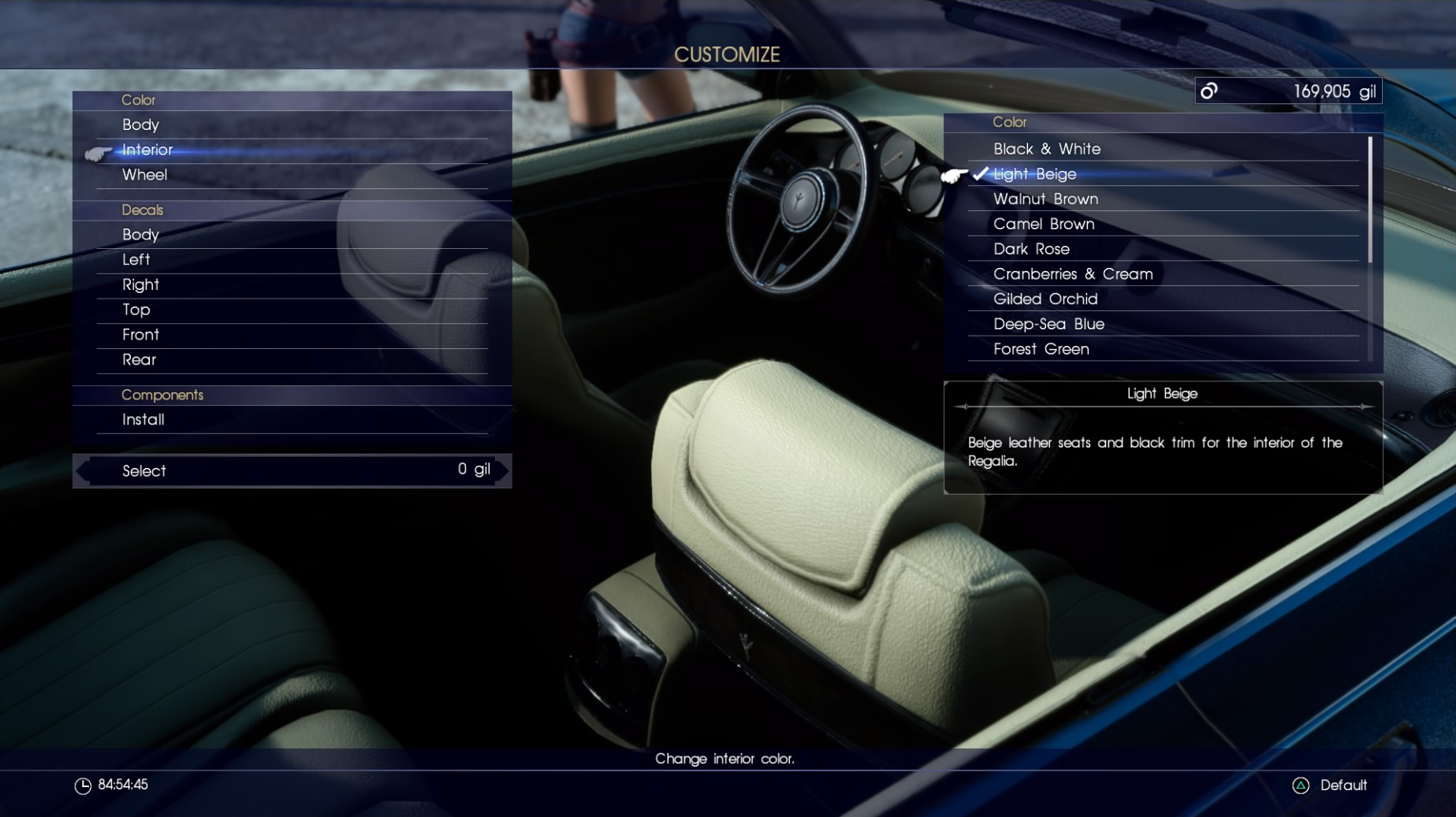1456x817 pixels.
Task: Click the color list scrollbar
Action: pyautogui.click(x=1370, y=200)
